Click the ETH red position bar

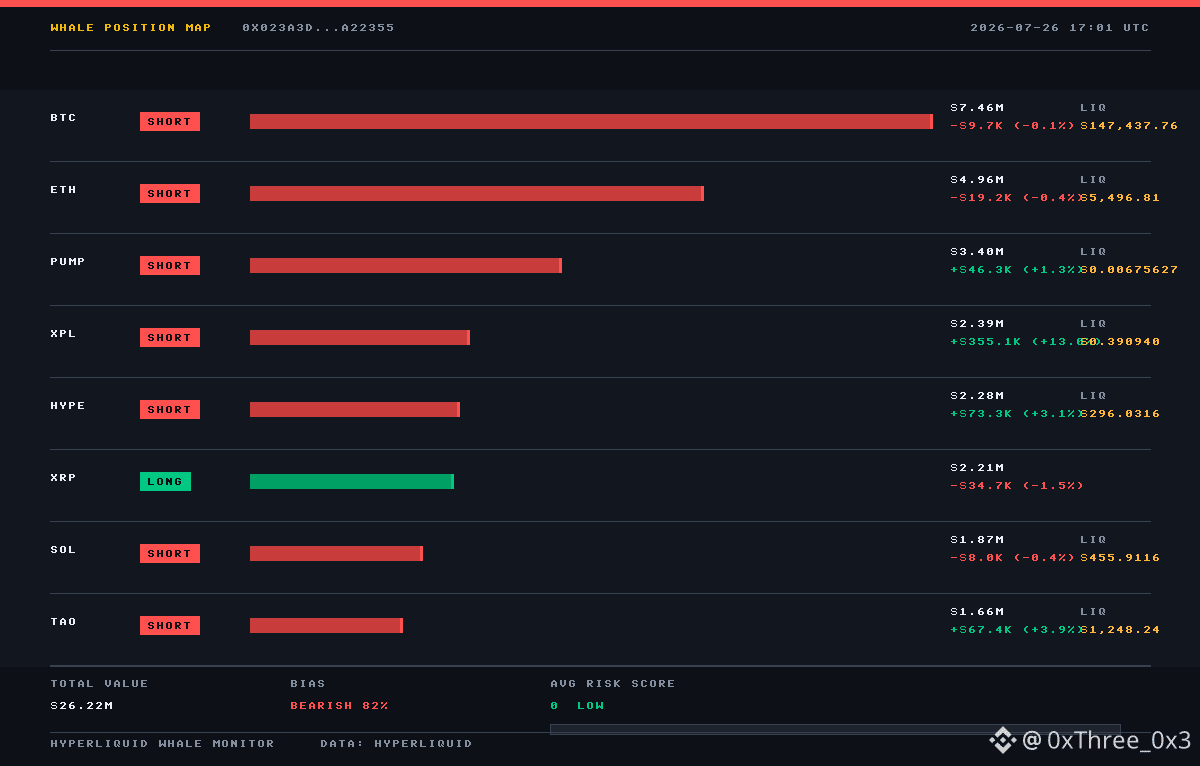pyautogui.click(x=477, y=194)
